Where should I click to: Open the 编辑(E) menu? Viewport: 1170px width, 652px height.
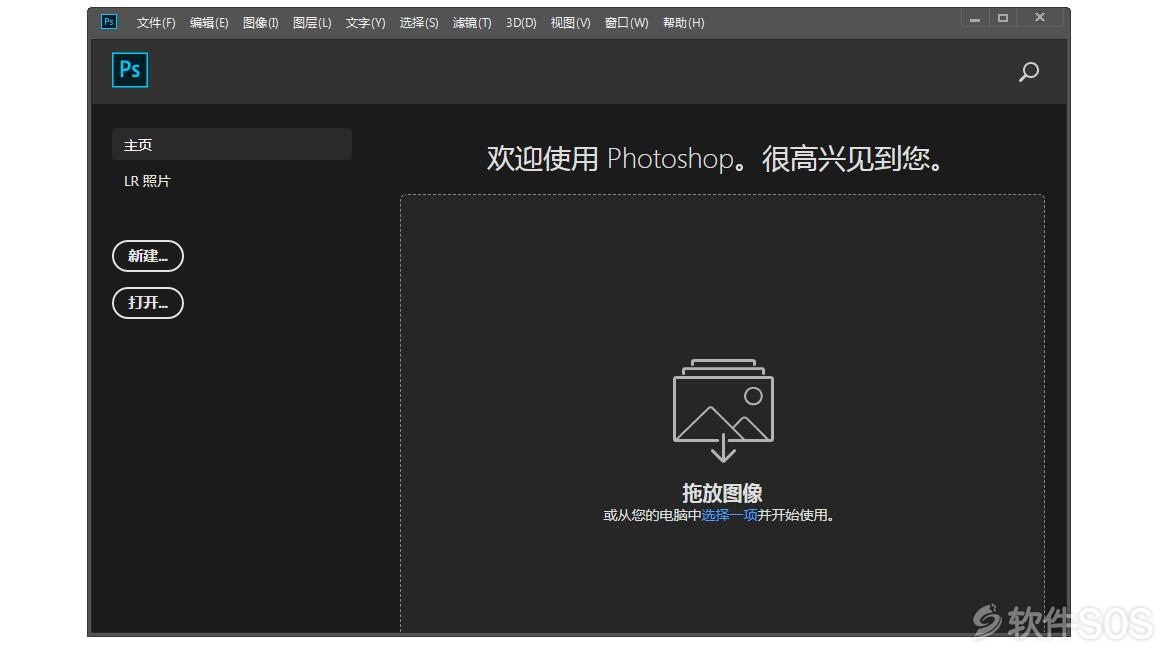click(209, 23)
